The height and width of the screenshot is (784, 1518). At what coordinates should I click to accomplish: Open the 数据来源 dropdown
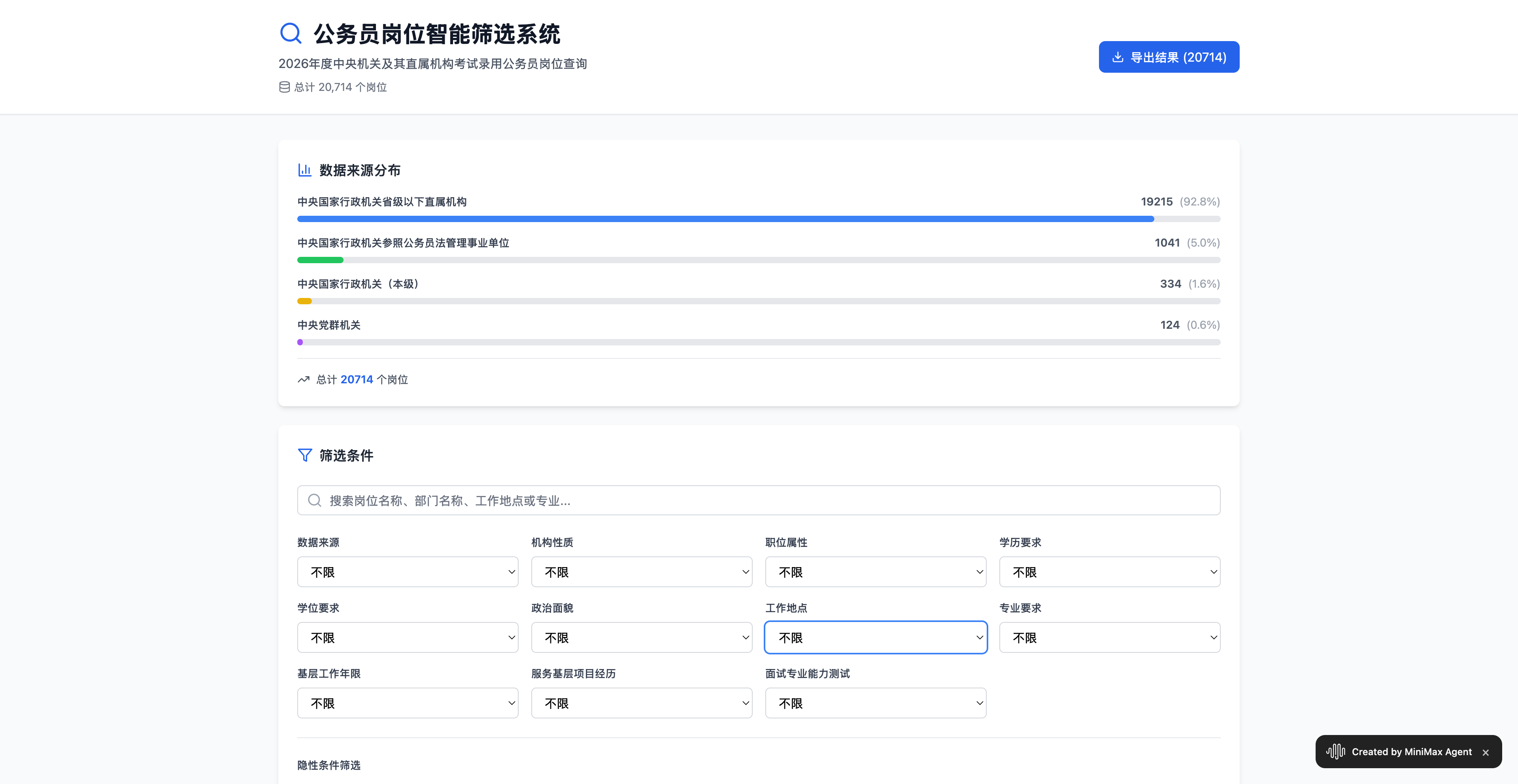407,572
